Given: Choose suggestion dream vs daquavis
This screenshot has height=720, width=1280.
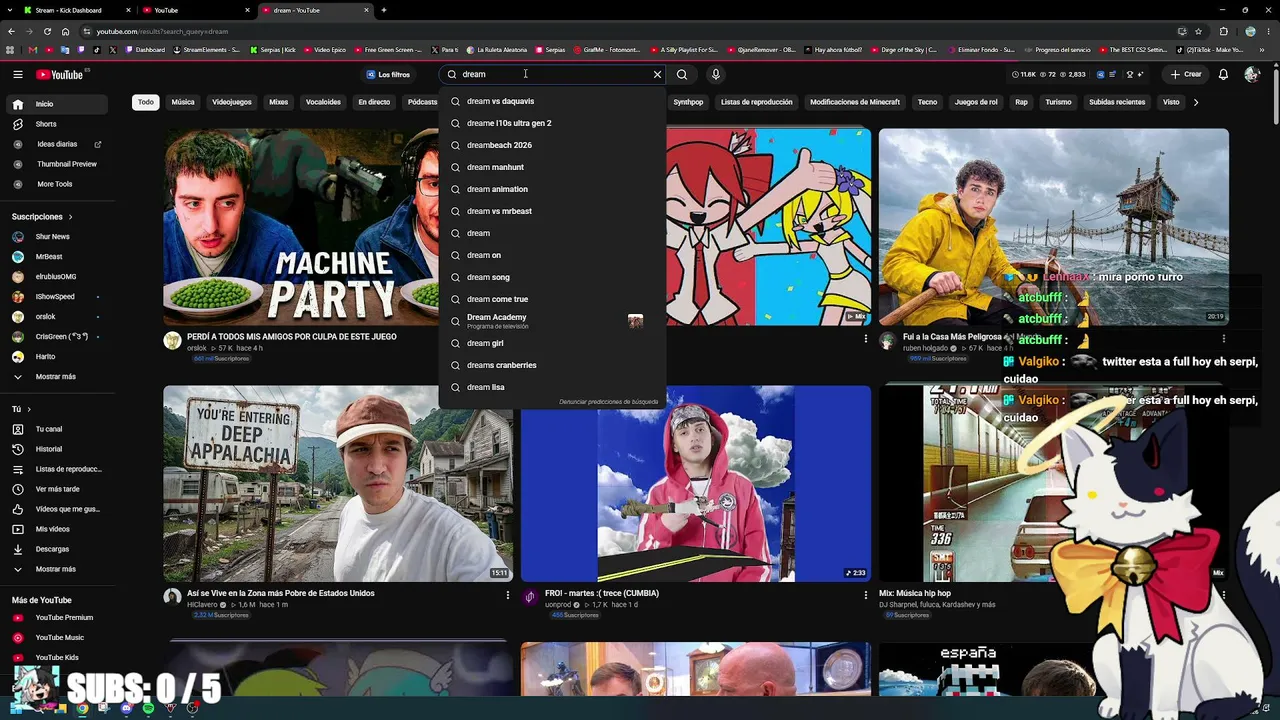Looking at the screenshot, I should [x=552, y=101].
